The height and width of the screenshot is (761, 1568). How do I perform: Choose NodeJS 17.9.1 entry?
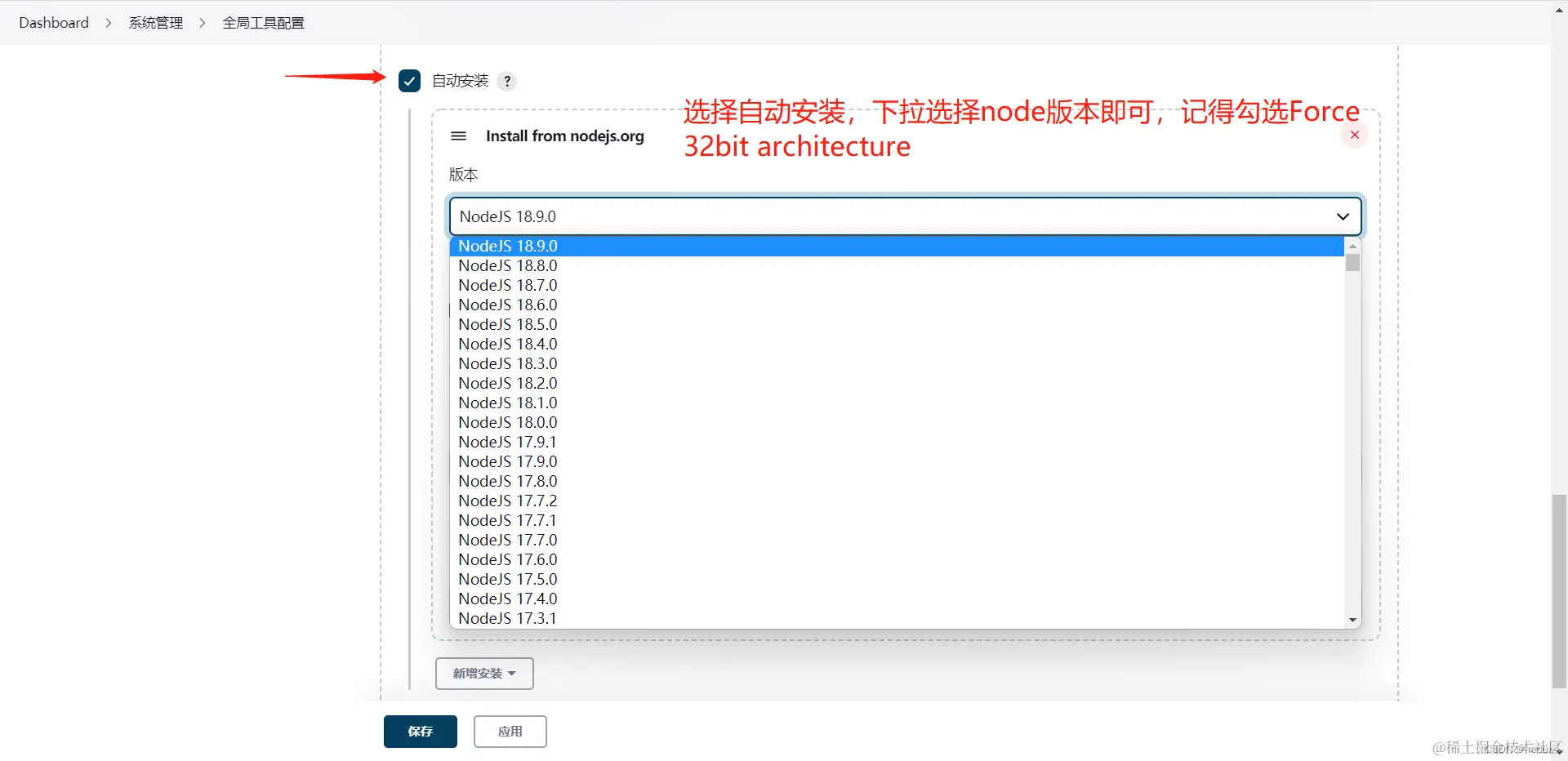click(x=897, y=442)
